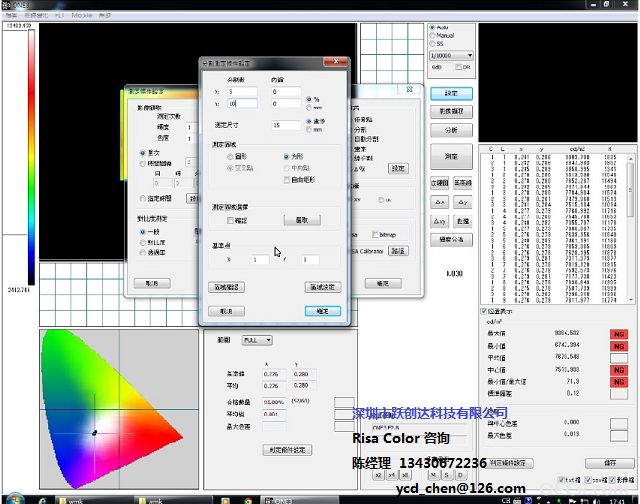Click the area confirm button at dialog bottom-left
Viewport: 640px width, 504px height.
227,287
